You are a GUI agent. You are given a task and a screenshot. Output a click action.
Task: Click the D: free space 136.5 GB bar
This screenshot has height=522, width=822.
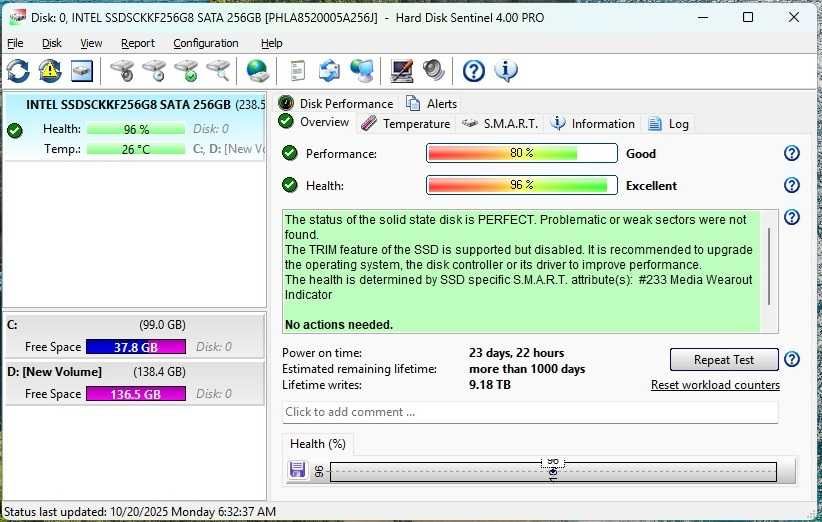136,394
